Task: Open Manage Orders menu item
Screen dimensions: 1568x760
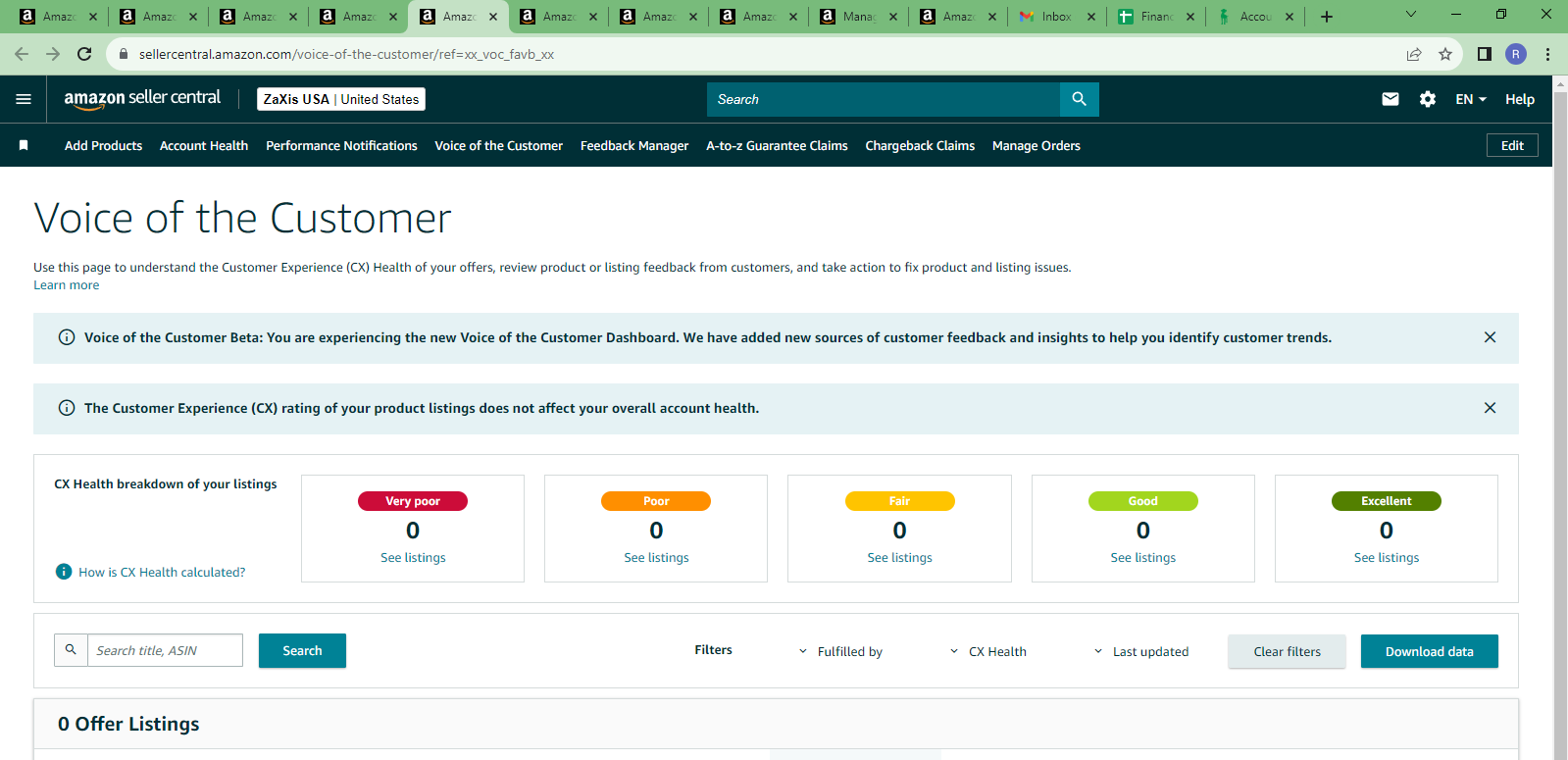Action: [1036, 145]
